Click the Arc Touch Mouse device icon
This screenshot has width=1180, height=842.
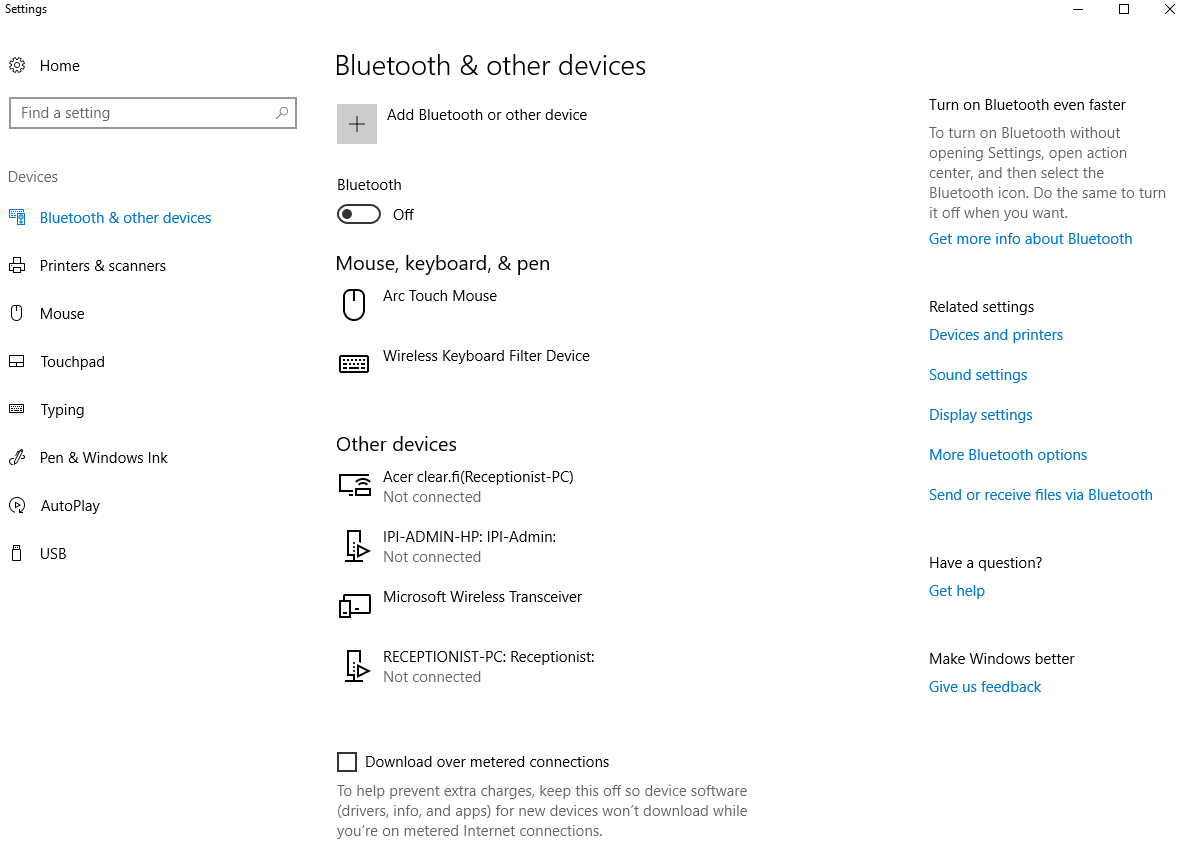[x=354, y=305]
